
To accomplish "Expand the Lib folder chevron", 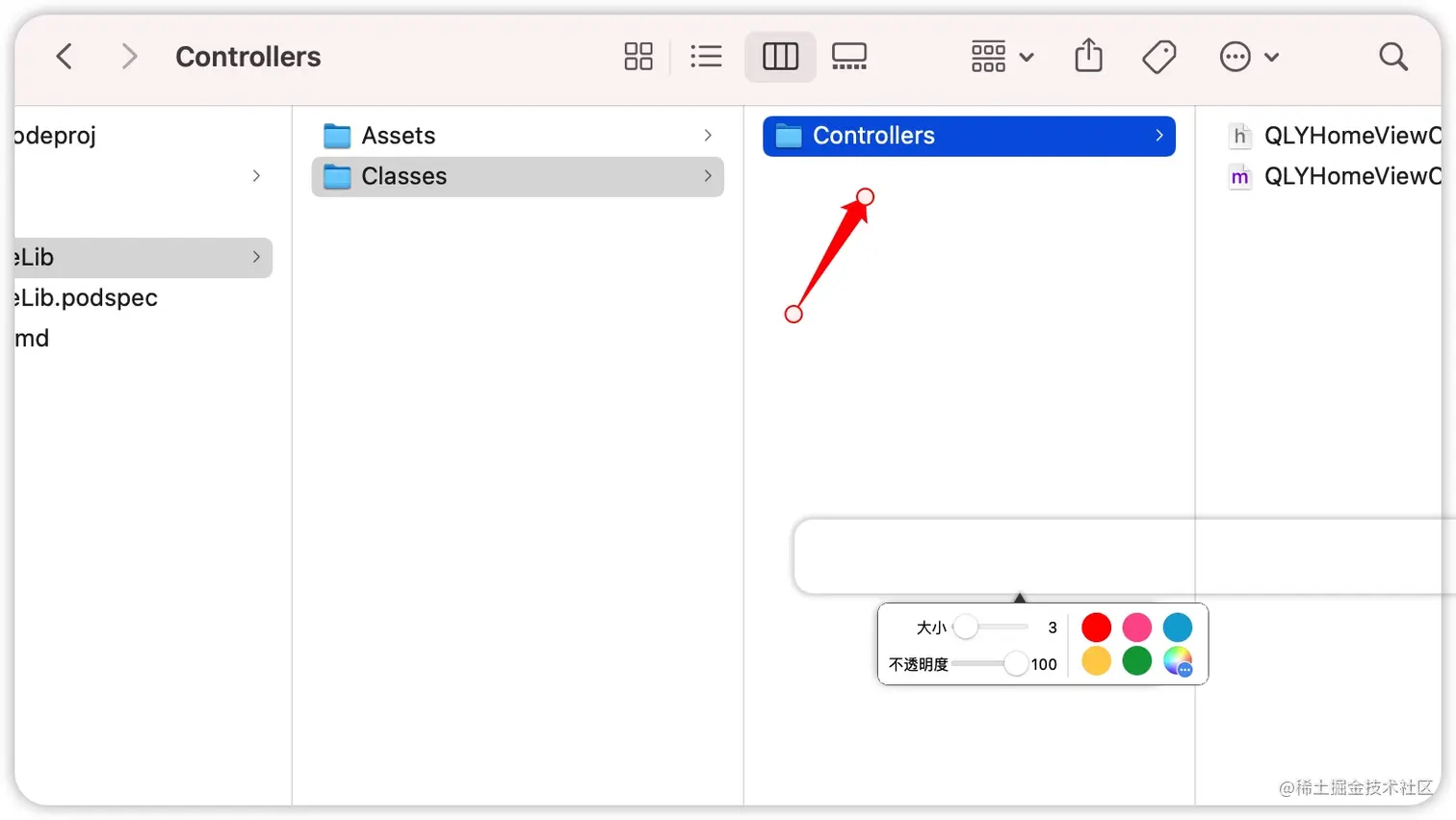I will coord(256,257).
